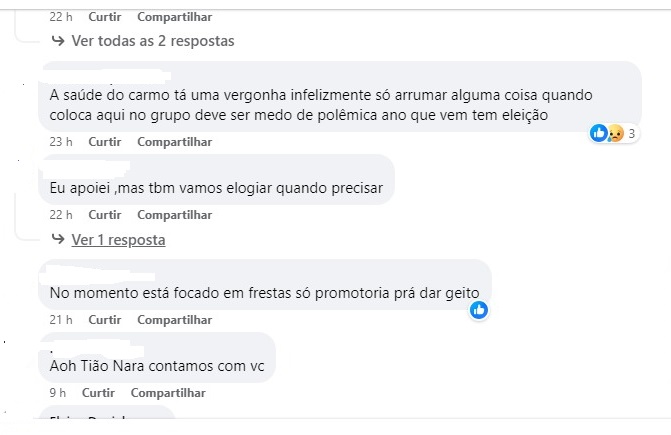Viewport: 671px width, 435px height.
Task: Curtir the 21 h promotoria comment
Action: pyautogui.click(x=104, y=320)
